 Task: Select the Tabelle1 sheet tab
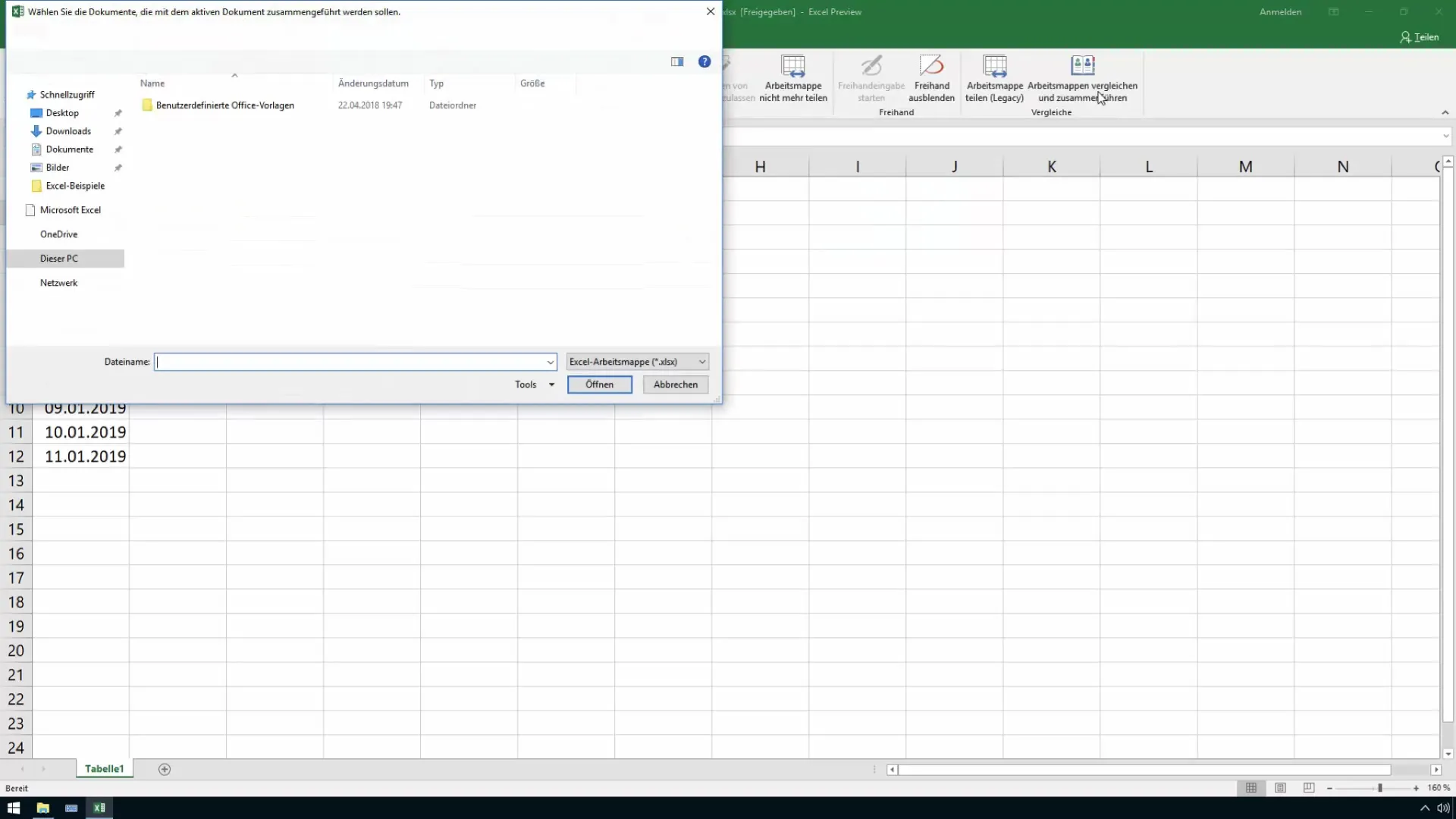(x=105, y=768)
